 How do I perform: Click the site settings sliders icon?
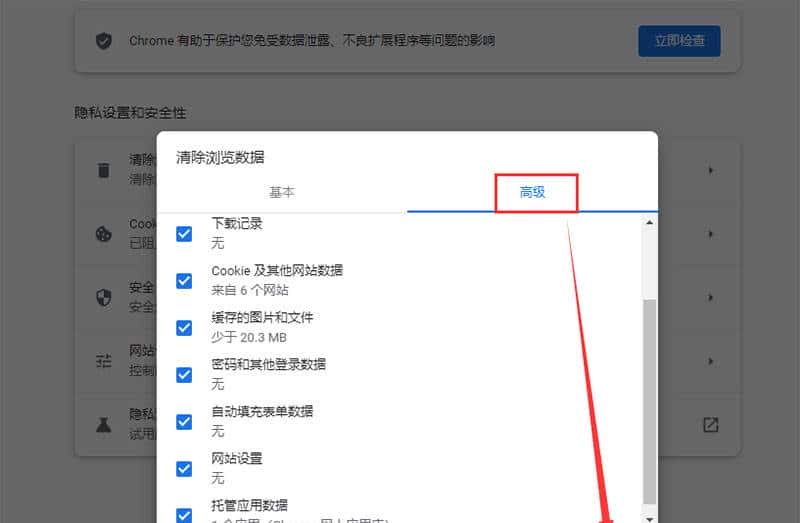(x=104, y=361)
